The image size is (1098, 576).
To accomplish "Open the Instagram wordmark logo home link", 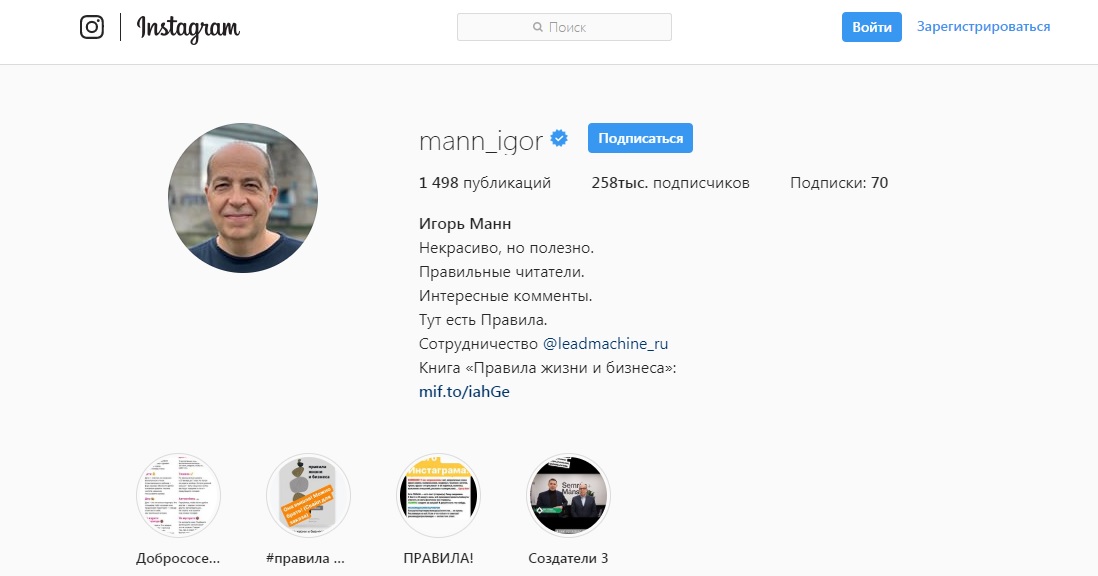I will [188, 29].
